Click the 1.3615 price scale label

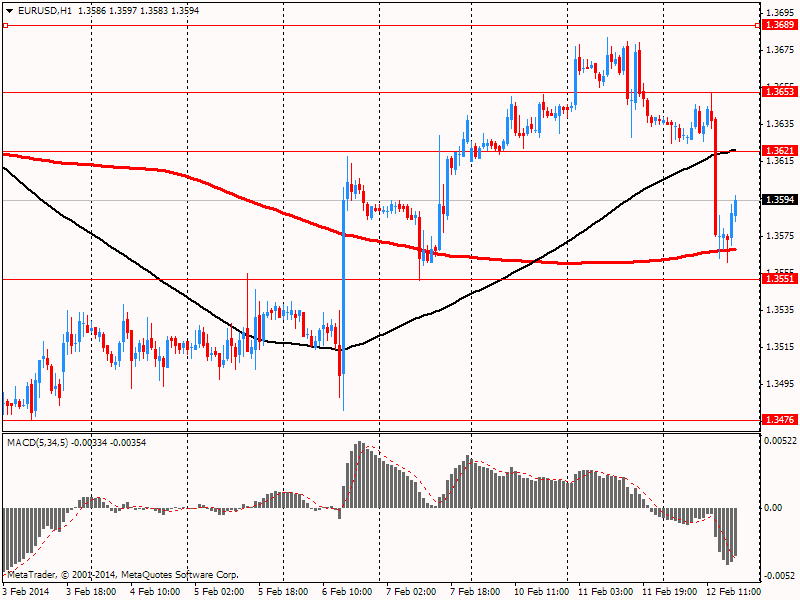pyautogui.click(x=780, y=161)
